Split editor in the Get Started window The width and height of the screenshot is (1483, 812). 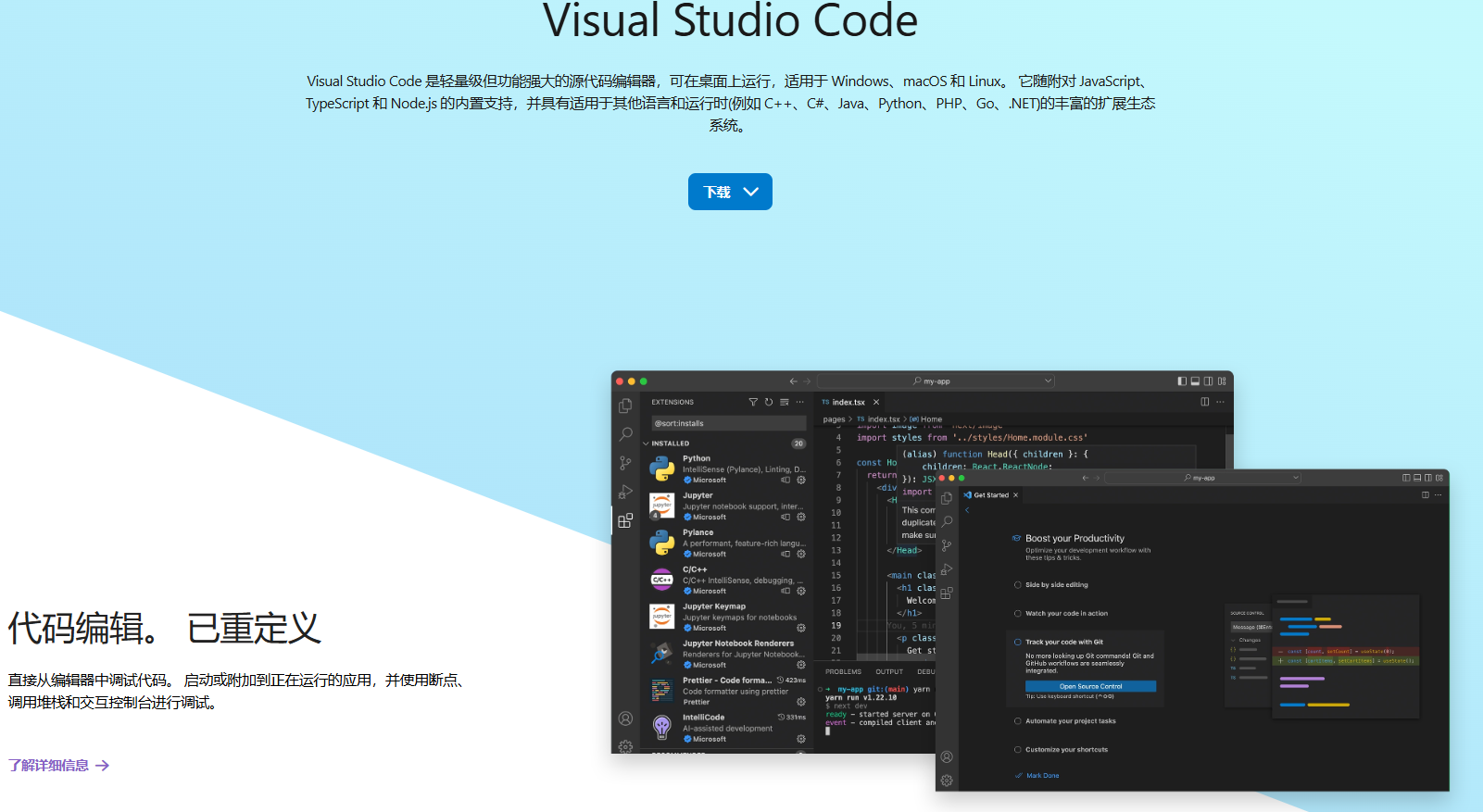1426,495
